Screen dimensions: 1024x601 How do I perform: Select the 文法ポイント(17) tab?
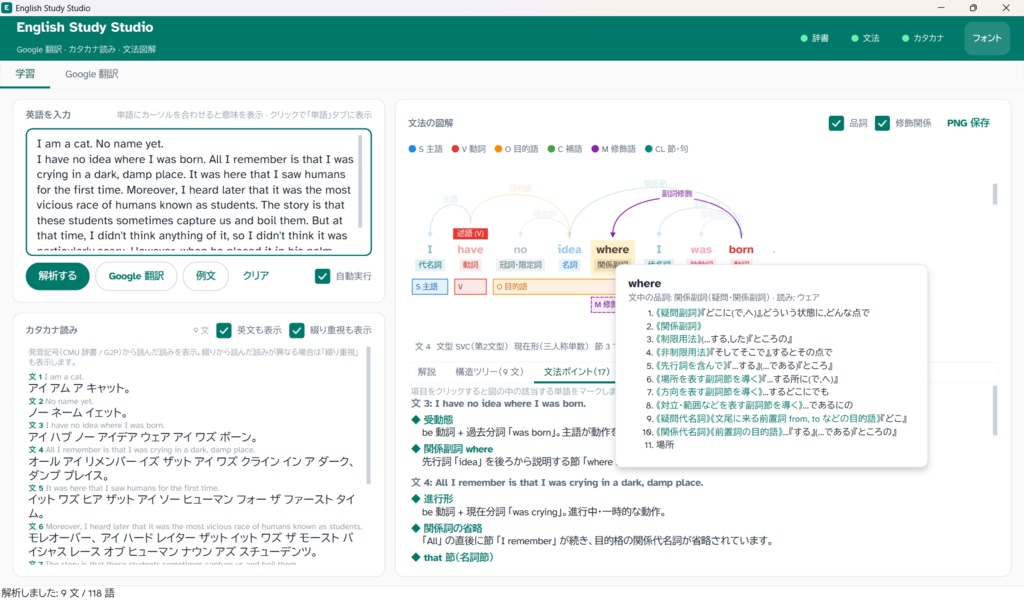click(x=577, y=372)
